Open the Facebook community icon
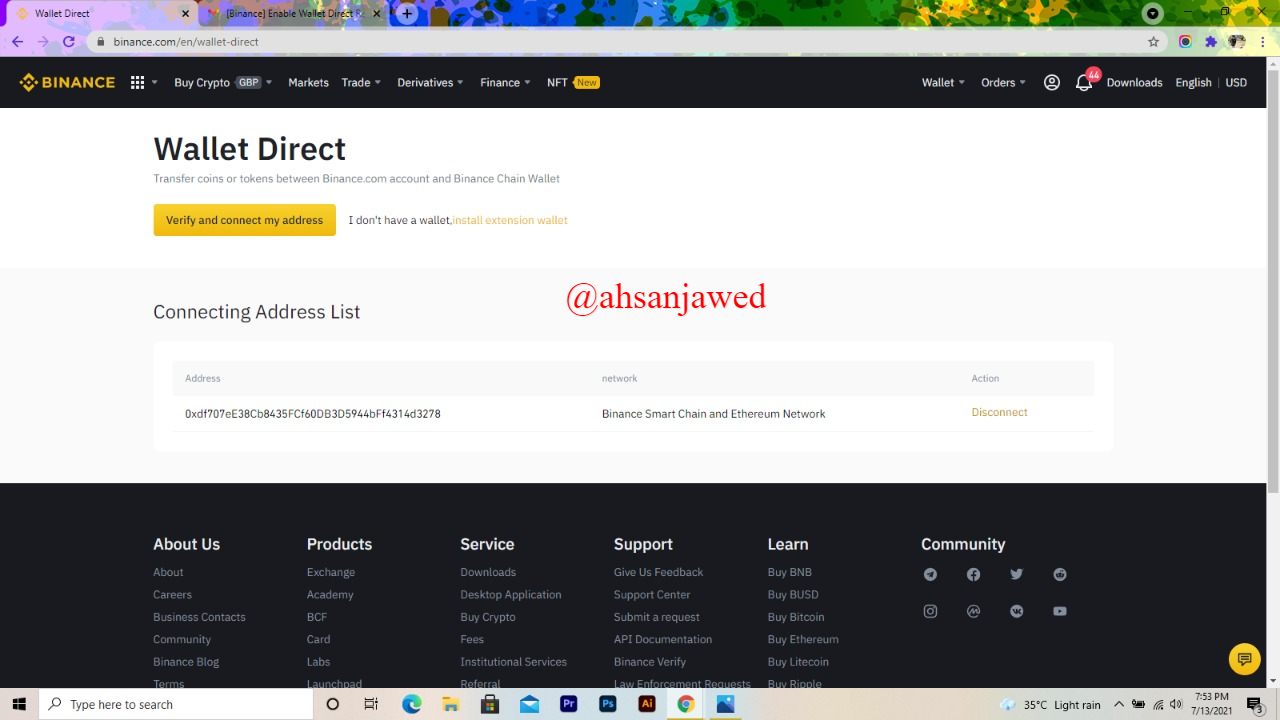The width and height of the screenshot is (1280, 720). pos(973,574)
